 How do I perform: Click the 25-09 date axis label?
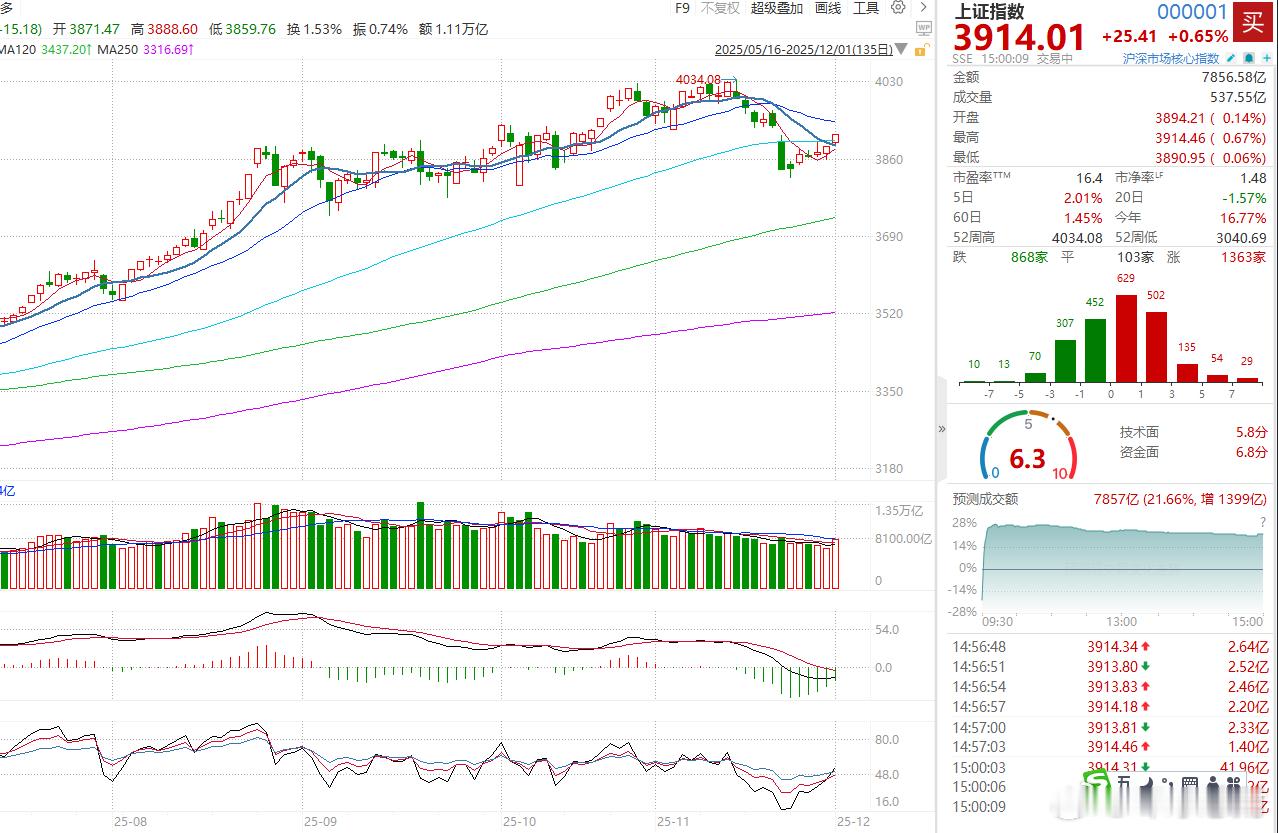click(x=320, y=821)
